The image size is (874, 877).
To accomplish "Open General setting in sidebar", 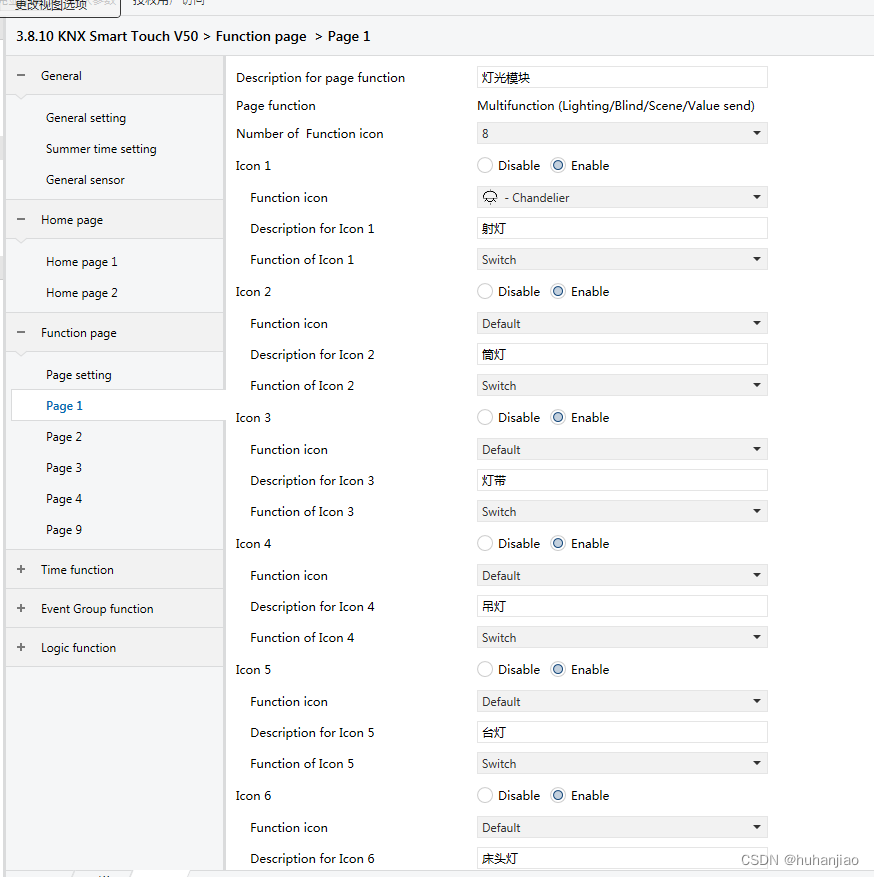I will pyautogui.click(x=86, y=118).
